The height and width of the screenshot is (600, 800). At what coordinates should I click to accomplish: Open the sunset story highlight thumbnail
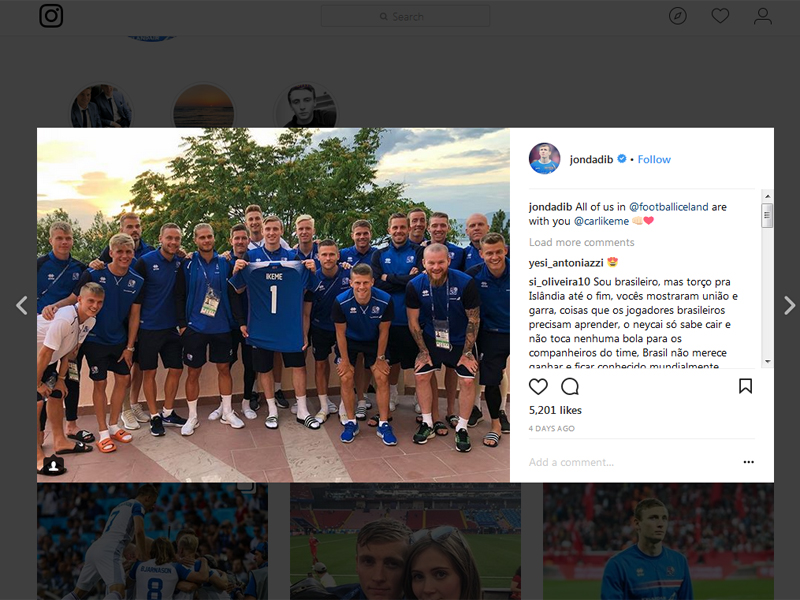point(204,107)
